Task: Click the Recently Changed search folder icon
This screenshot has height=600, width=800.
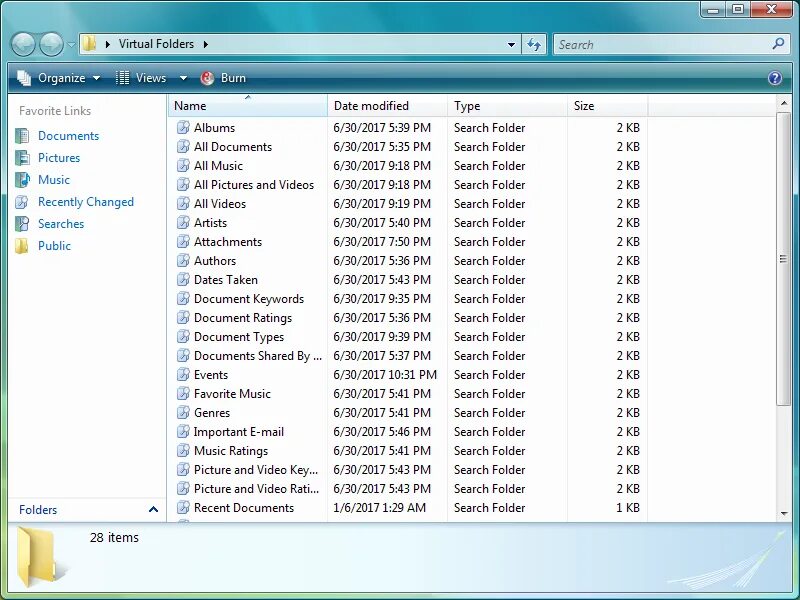Action: click(22, 202)
